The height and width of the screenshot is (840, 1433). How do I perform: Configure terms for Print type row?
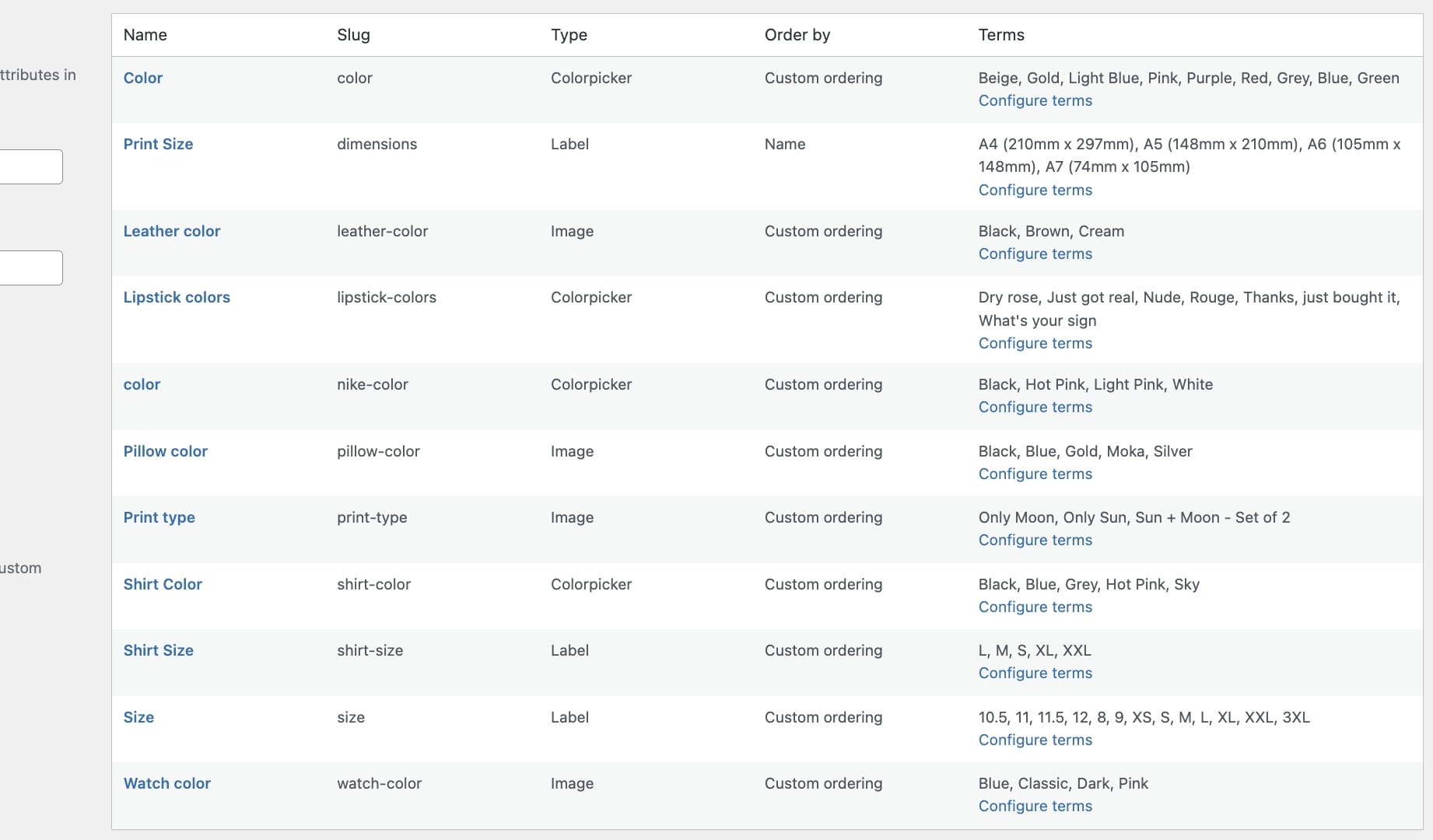(x=1035, y=540)
